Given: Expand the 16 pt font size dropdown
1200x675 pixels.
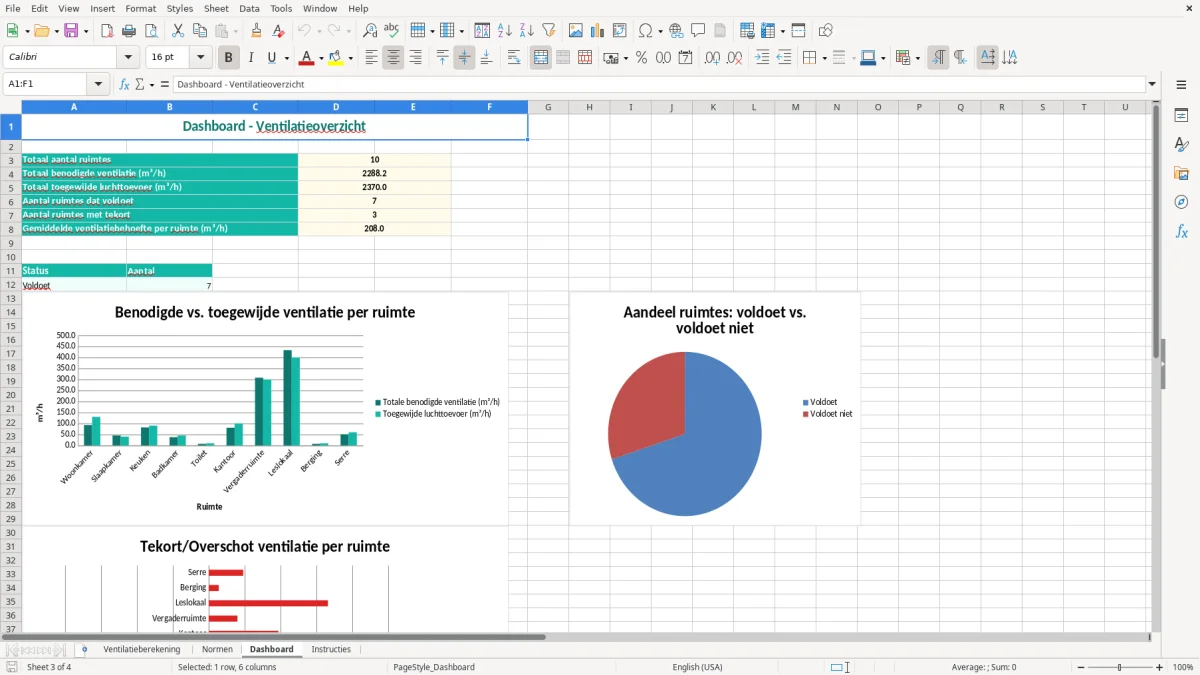Looking at the screenshot, I should click(201, 58).
